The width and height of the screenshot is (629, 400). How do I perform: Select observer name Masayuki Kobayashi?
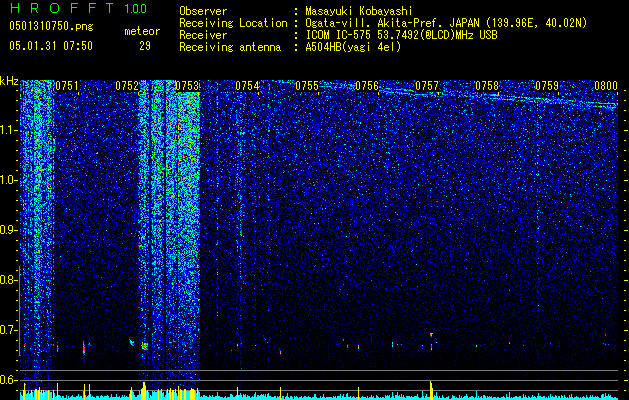(359, 11)
